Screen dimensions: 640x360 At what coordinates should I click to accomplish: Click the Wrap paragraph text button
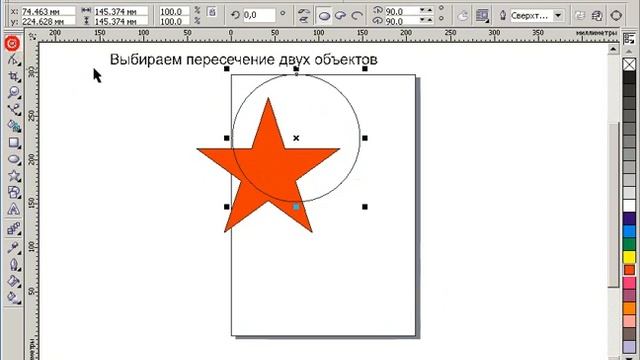pyautogui.click(x=482, y=16)
